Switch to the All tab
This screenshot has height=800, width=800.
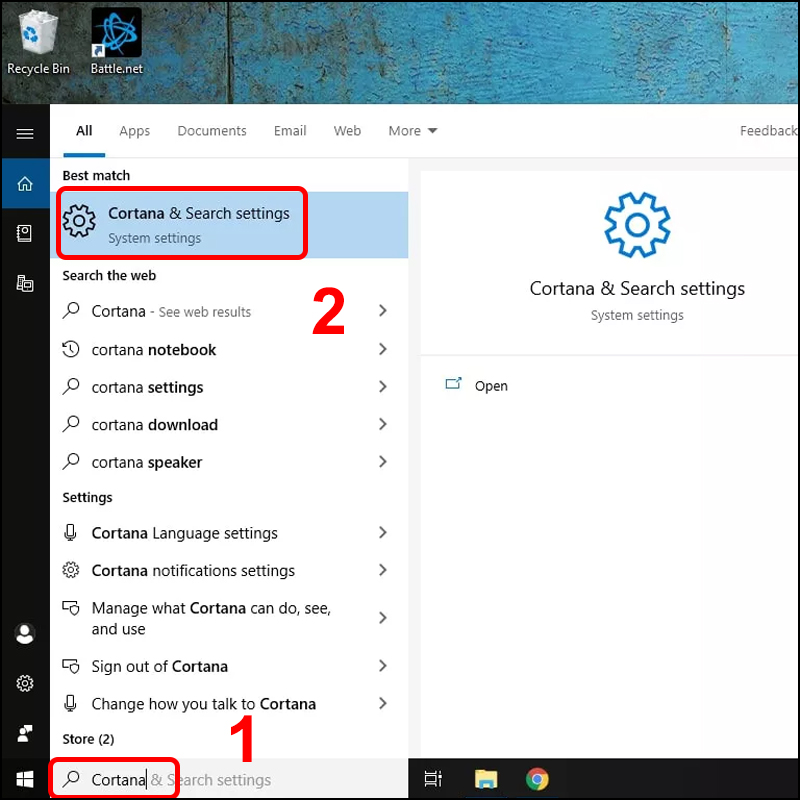pyautogui.click(x=84, y=131)
